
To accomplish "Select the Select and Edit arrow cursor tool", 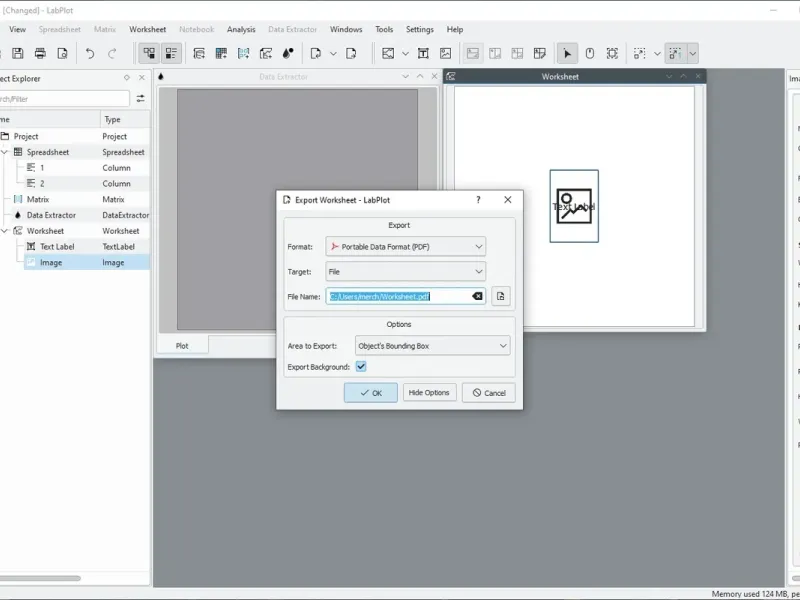I will [567, 54].
